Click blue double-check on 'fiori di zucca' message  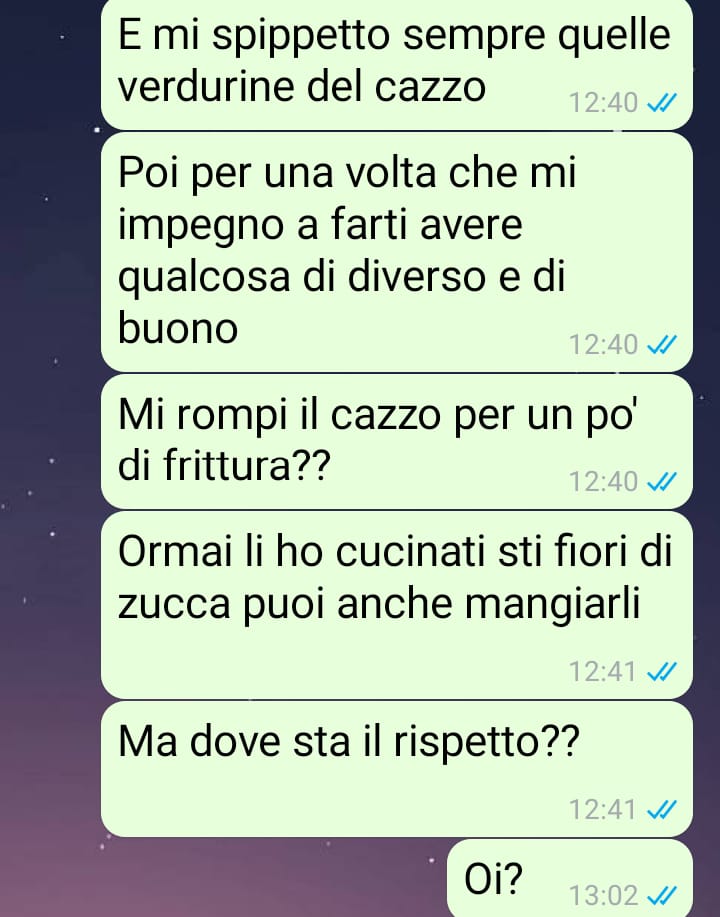click(662, 672)
